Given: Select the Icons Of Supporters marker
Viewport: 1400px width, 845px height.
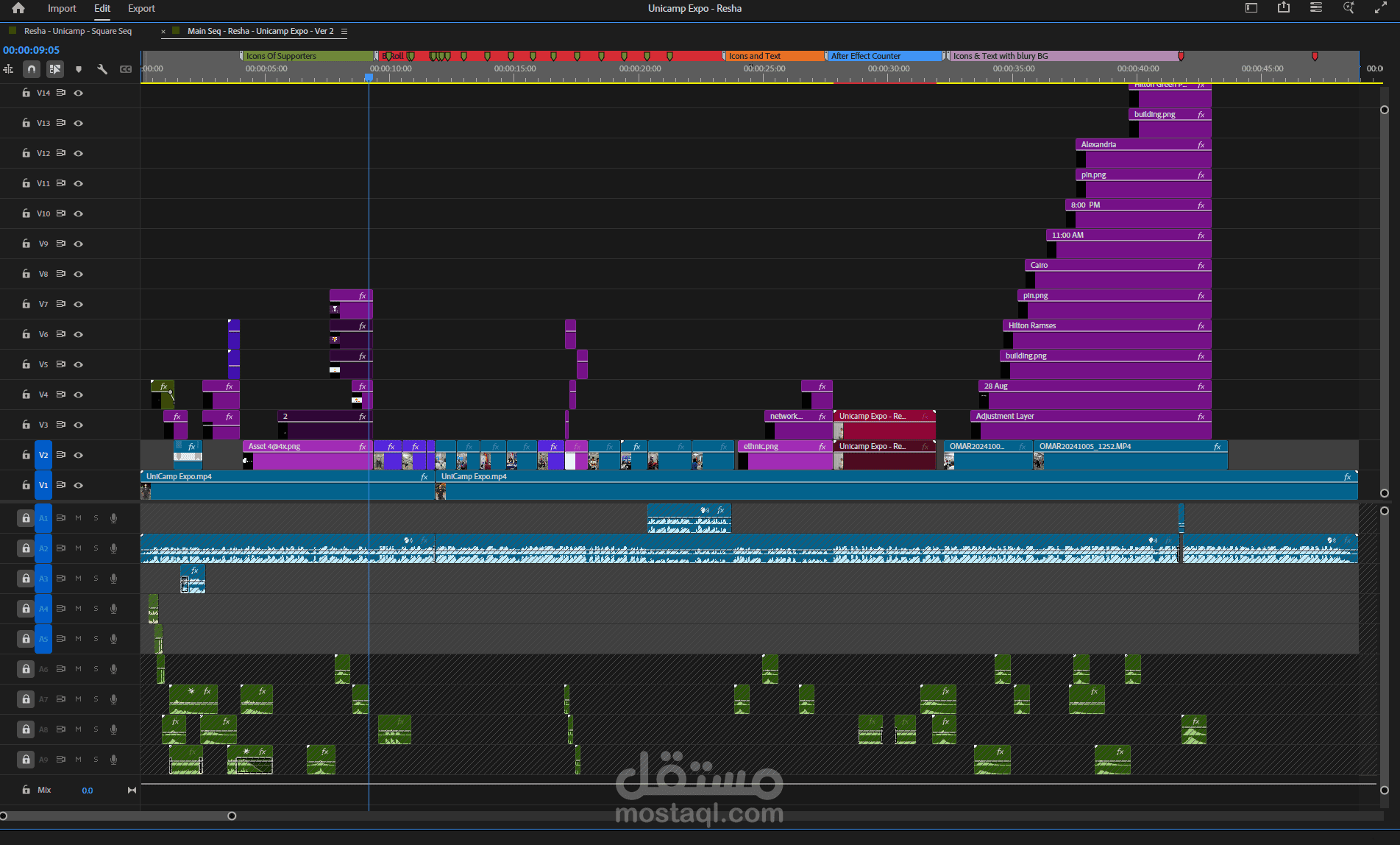Looking at the screenshot, I should (x=307, y=56).
